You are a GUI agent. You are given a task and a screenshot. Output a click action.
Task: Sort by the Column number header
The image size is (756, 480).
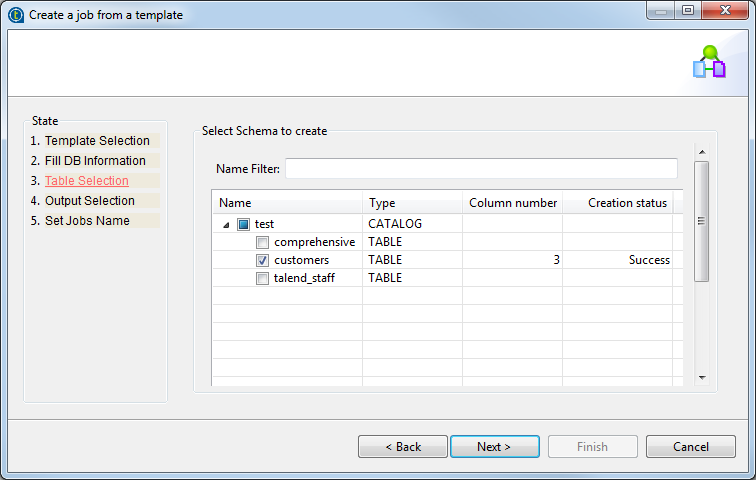[x=512, y=203]
